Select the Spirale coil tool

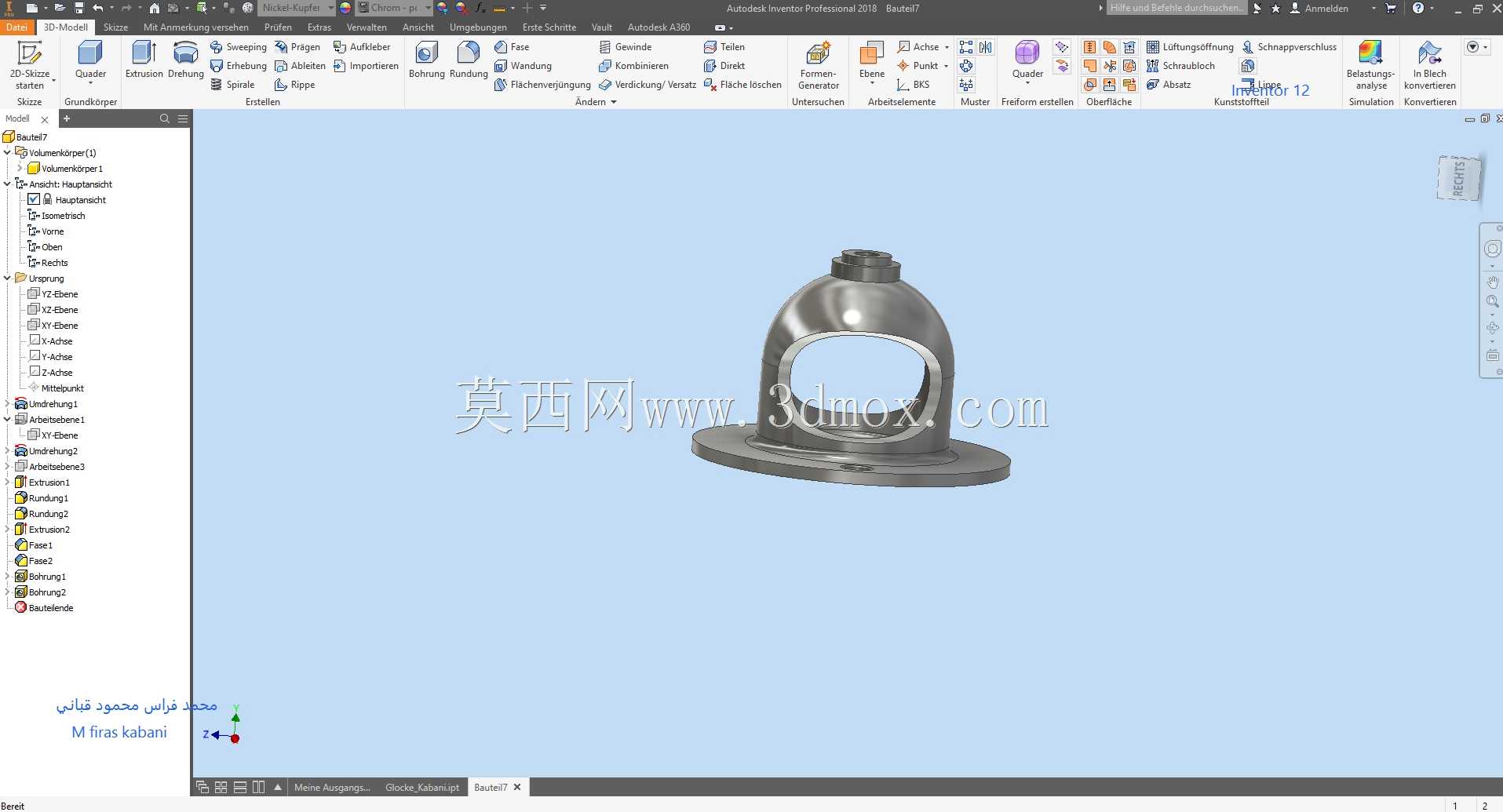point(232,85)
